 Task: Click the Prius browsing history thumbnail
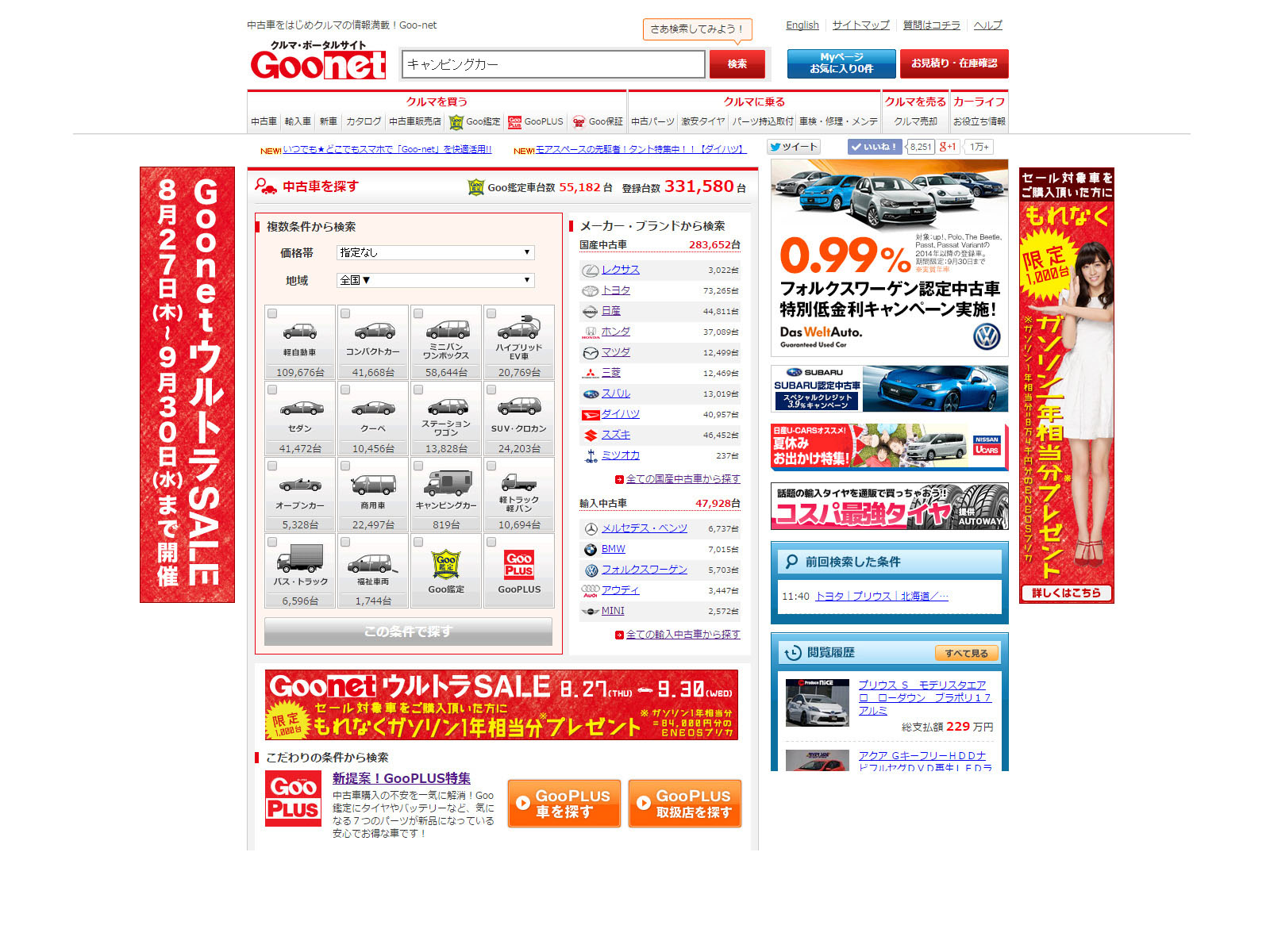click(818, 703)
